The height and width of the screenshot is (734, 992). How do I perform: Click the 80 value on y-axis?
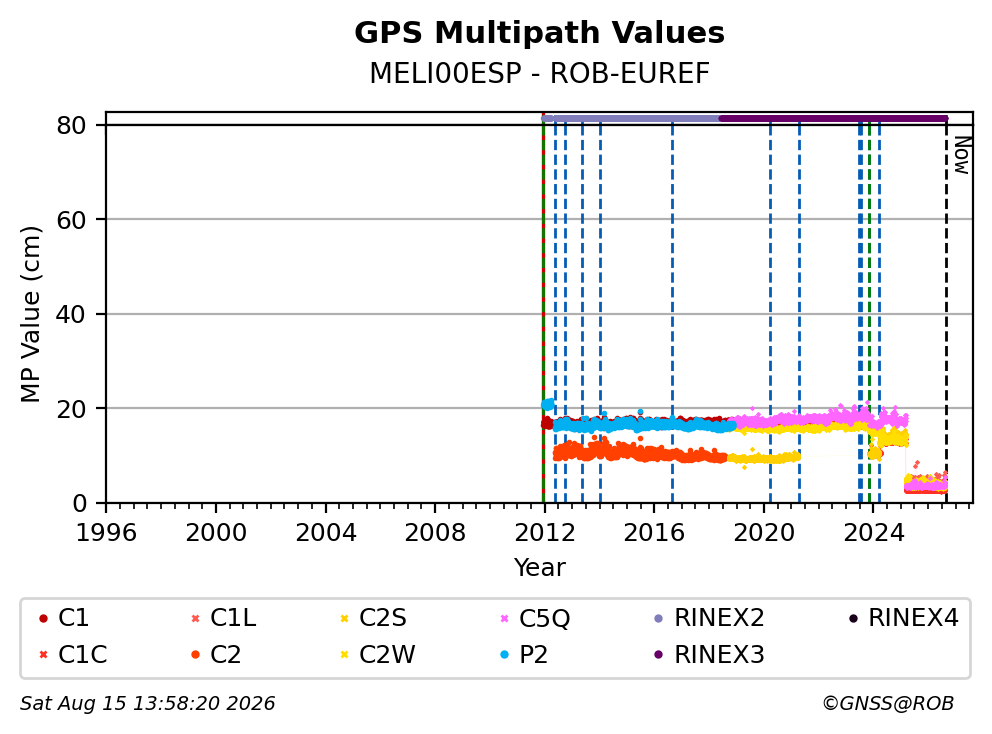pos(71,125)
